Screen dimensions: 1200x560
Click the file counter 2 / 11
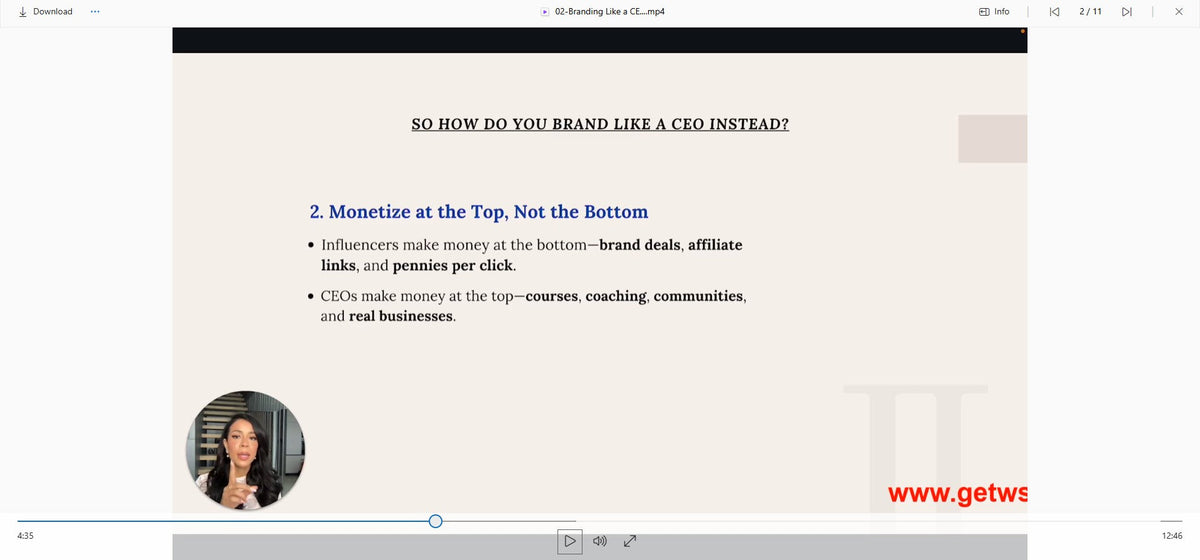(x=1090, y=12)
